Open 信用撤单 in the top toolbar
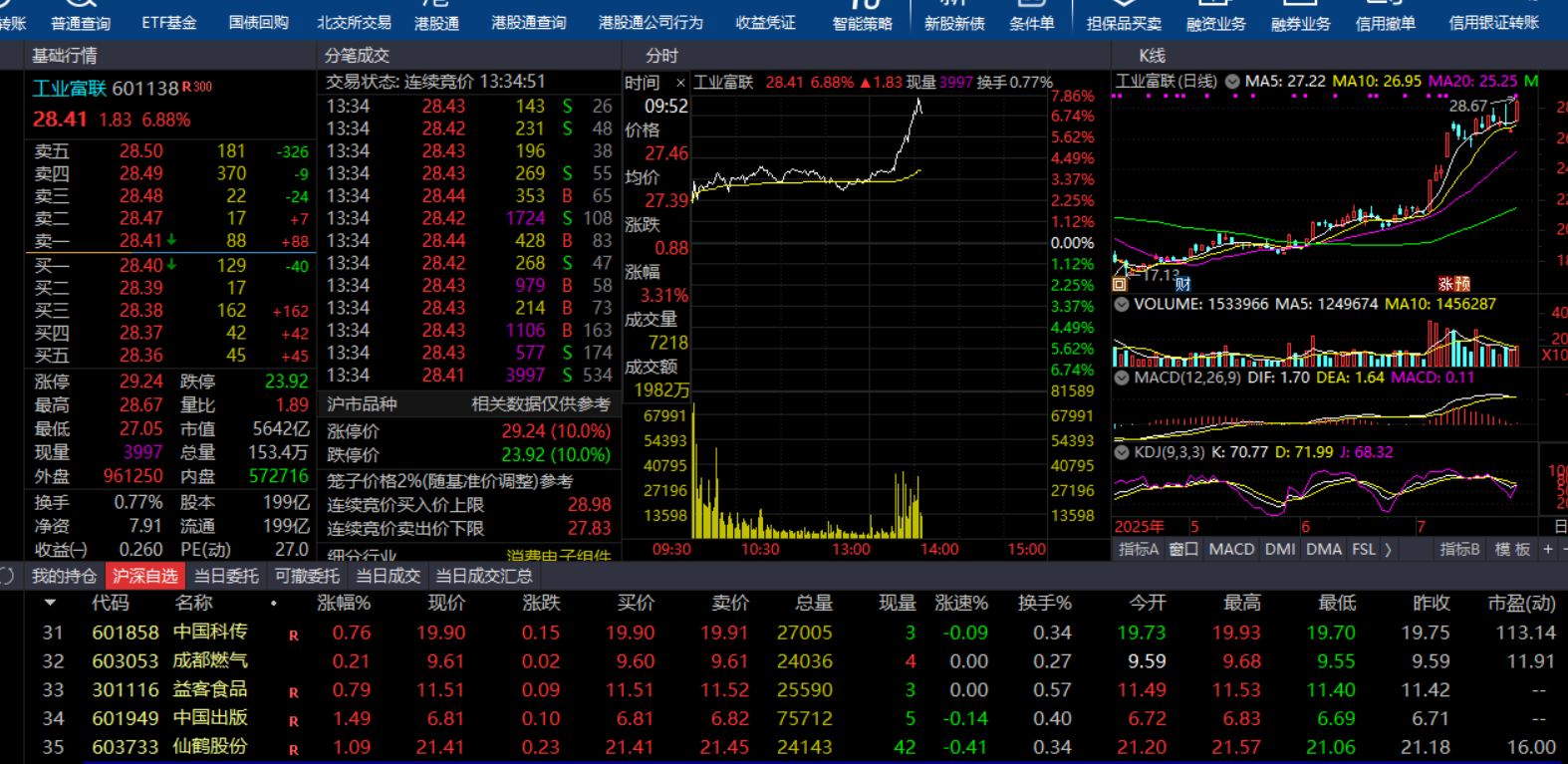Image resolution: width=1568 pixels, height=764 pixels. [1386, 22]
